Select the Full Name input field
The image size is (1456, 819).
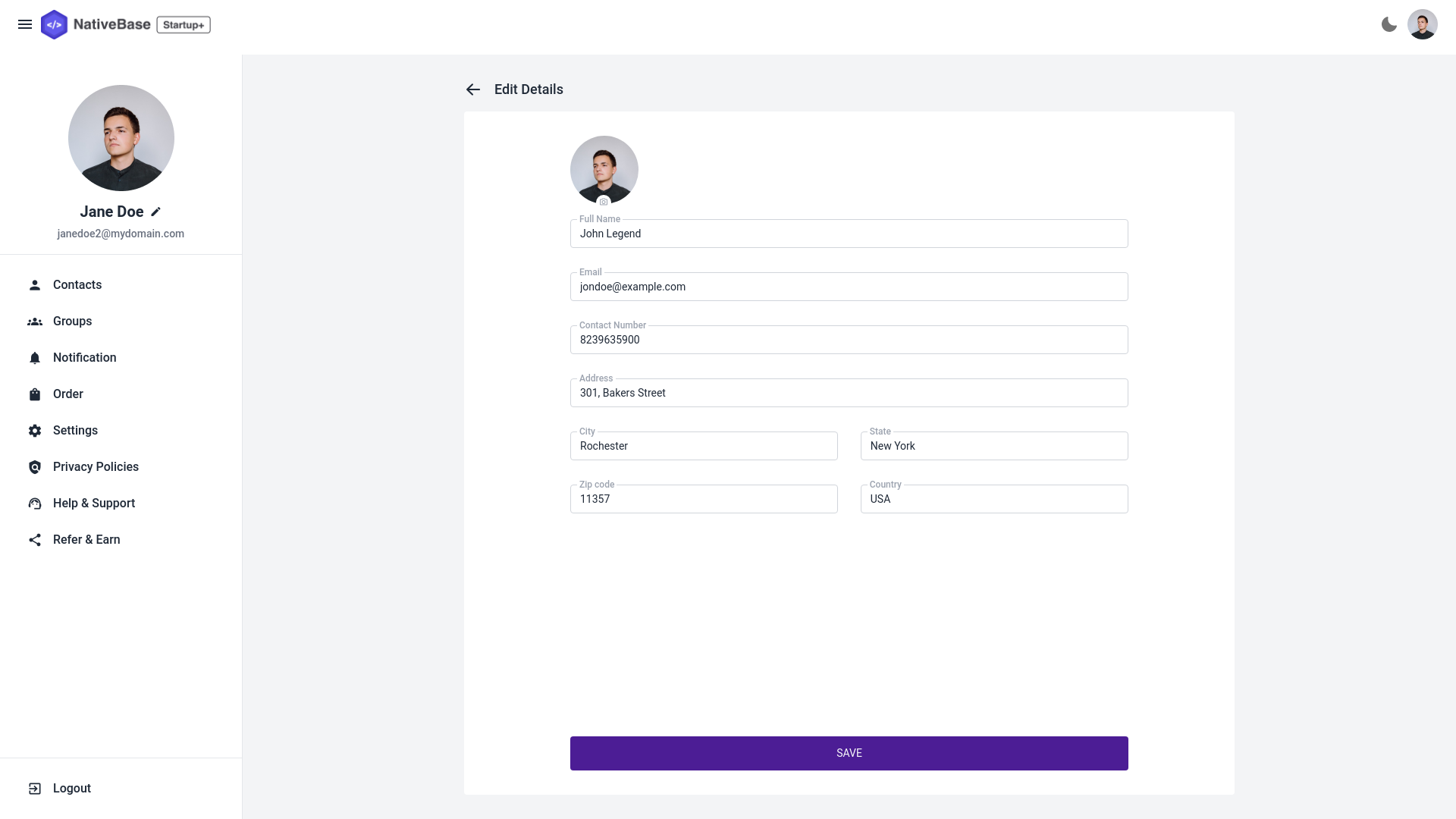pyautogui.click(x=849, y=233)
